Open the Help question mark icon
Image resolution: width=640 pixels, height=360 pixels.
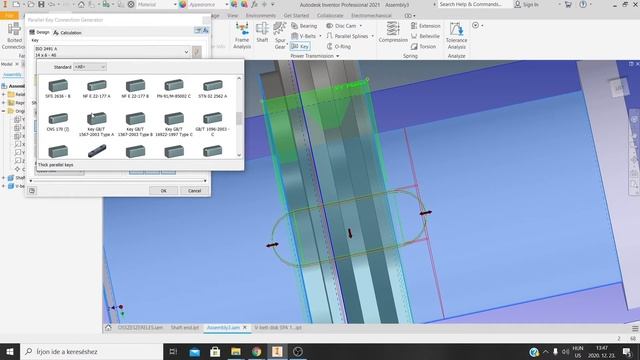tap(583, 4)
